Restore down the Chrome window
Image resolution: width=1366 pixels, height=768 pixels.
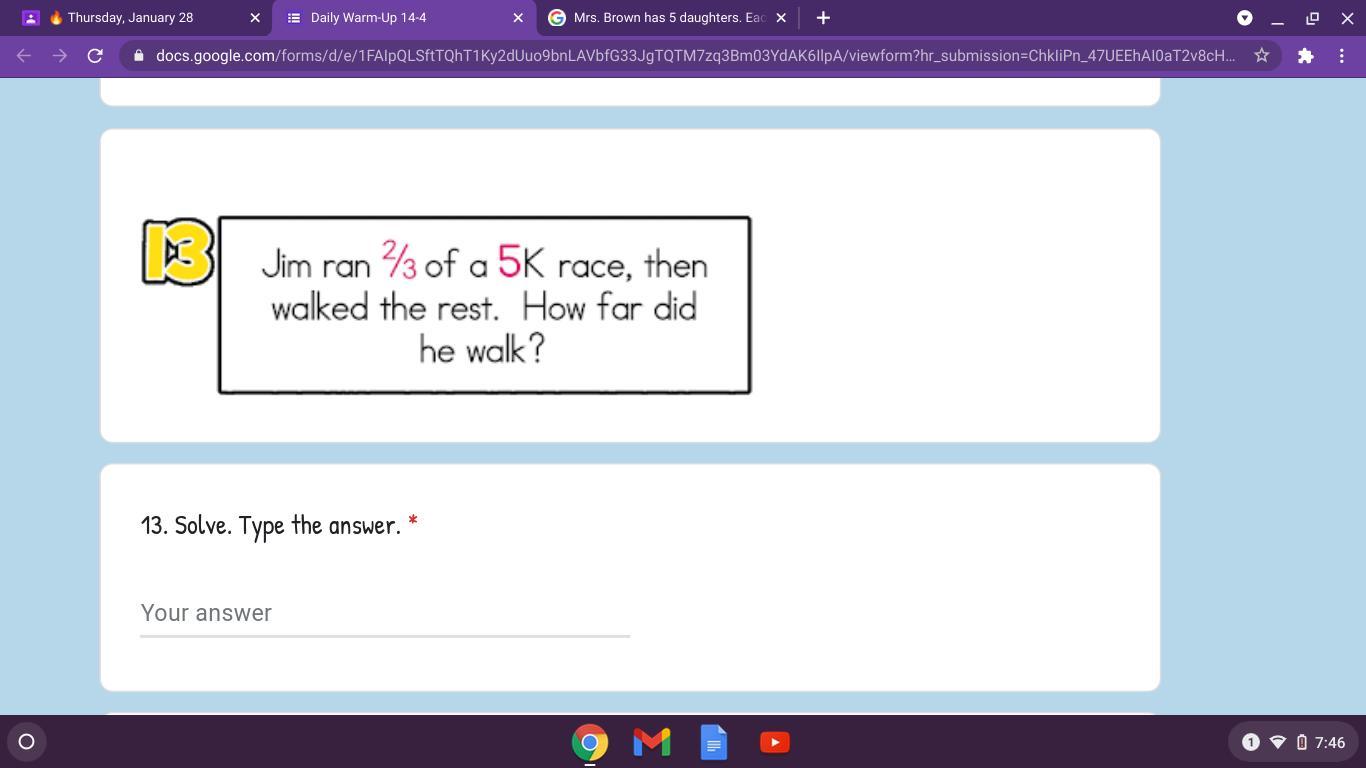(x=1313, y=18)
